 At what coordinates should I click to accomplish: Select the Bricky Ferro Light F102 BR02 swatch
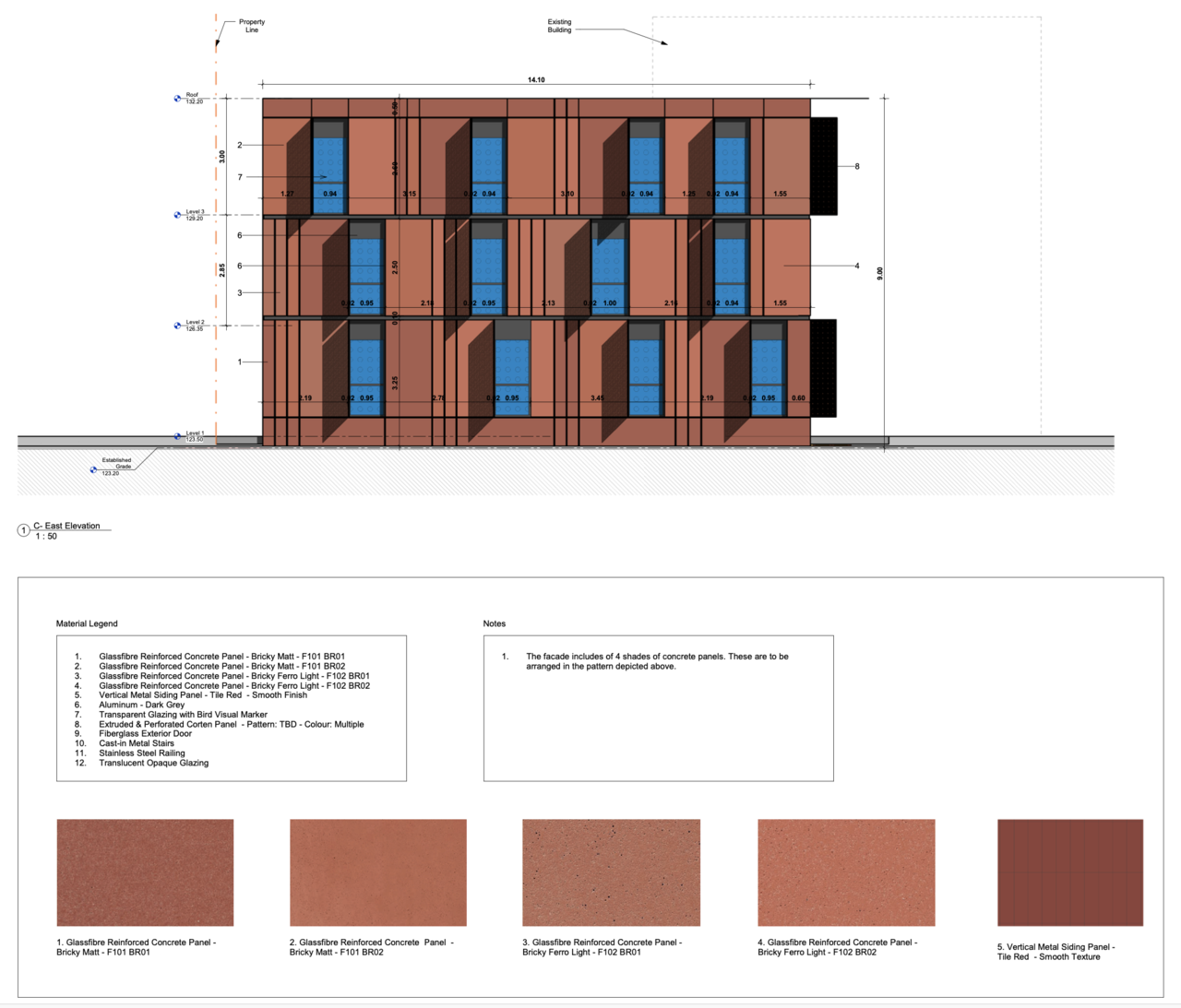[846, 872]
